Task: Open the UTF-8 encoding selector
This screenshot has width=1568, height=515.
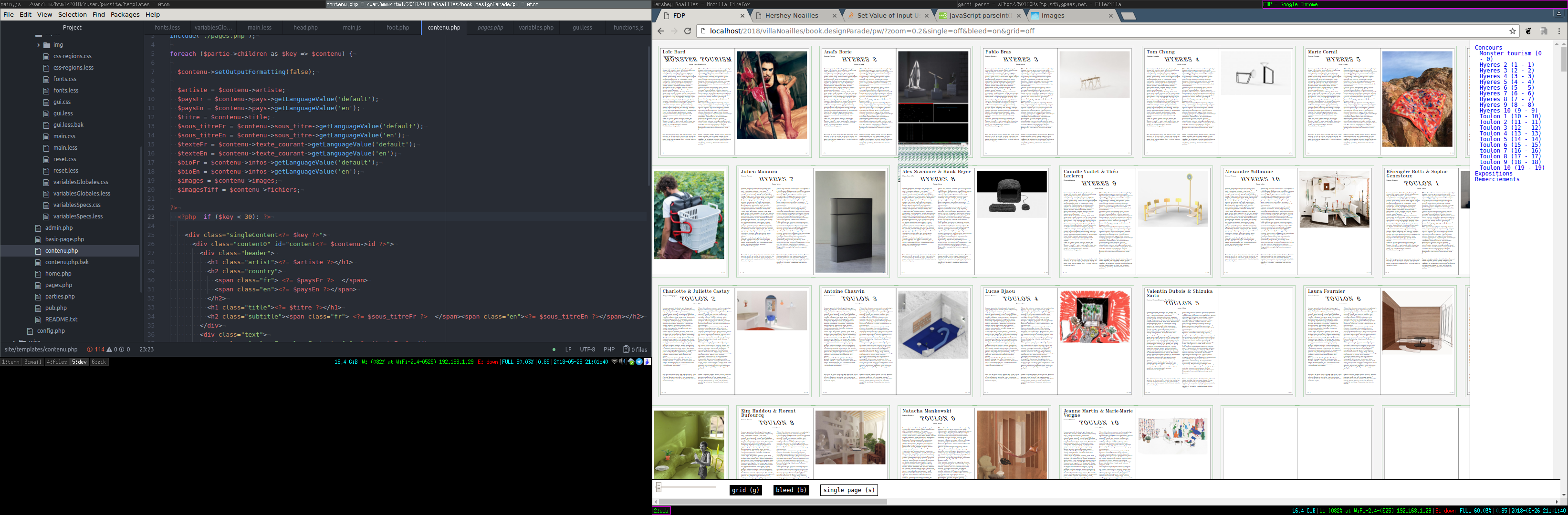Action: coord(587,350)
